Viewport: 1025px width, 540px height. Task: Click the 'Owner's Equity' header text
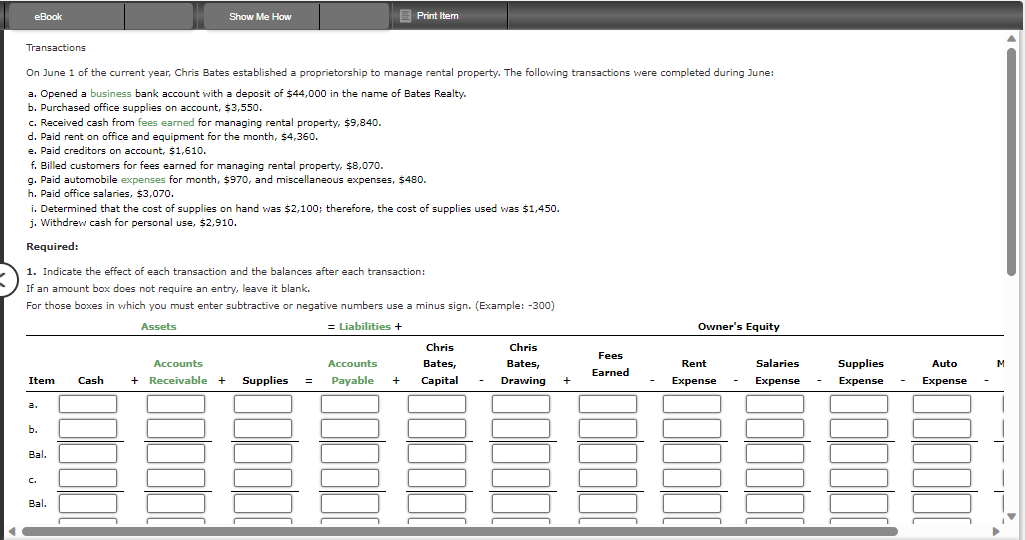(x=739, y=326)
